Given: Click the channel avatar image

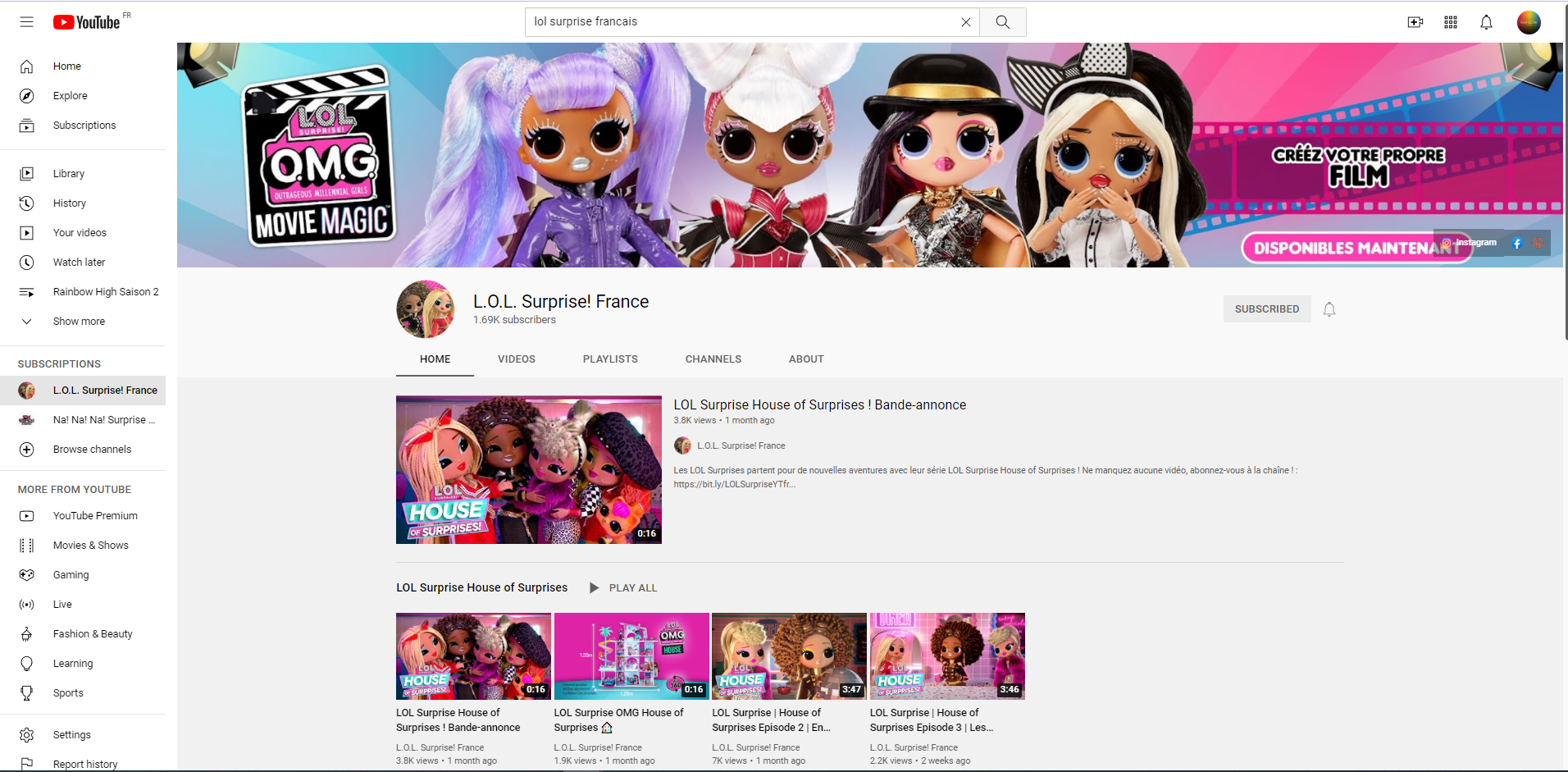Looking at the screenshot, I should coord(425,309).
